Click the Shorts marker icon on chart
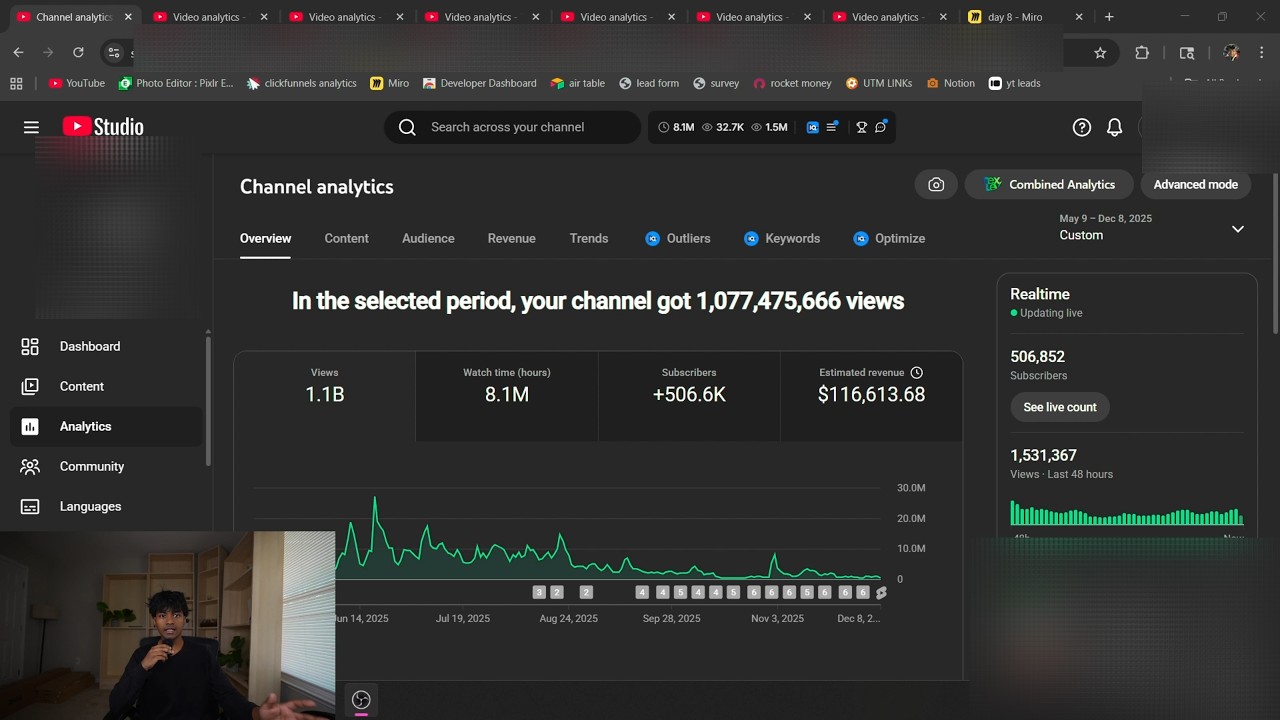 tap(881, 593)
